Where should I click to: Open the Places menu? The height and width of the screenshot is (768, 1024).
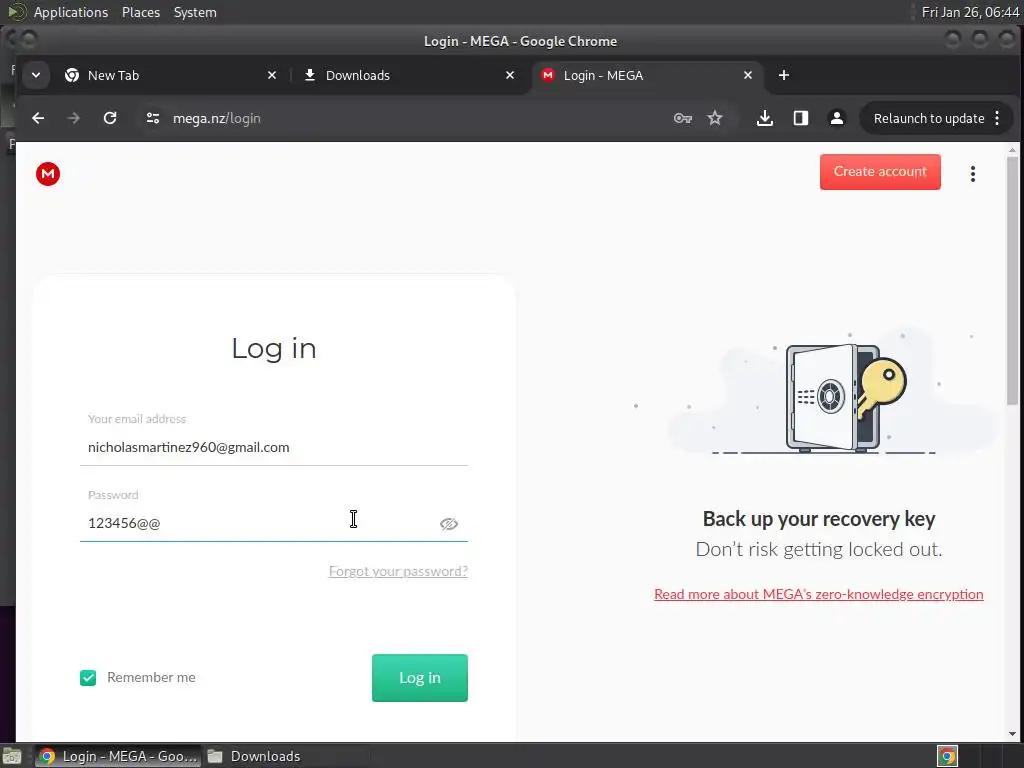pyautogui.click(x=141, y=12)
